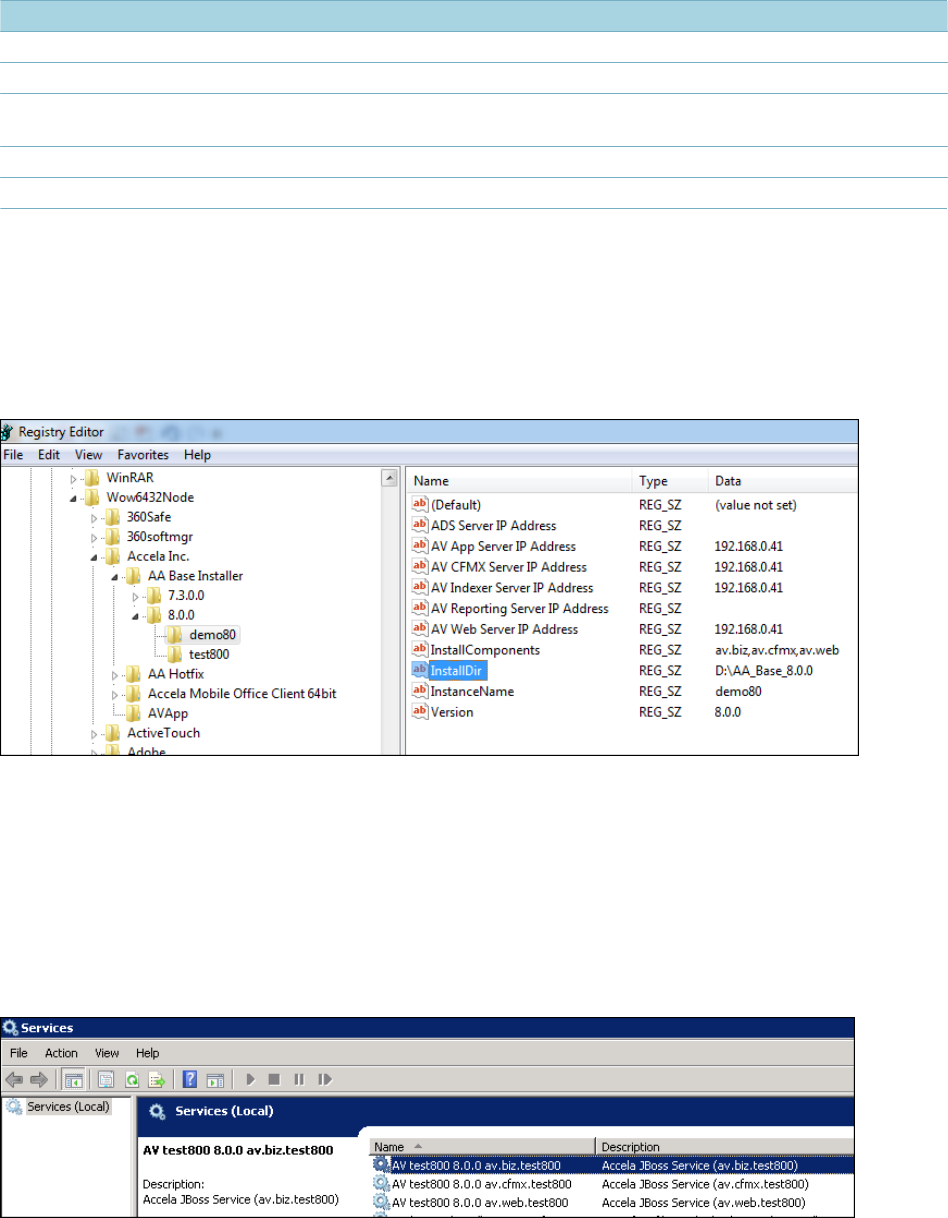This screenshot has width=948, height=1218.
Task: Select AV test800 8.0.0 av.biz.test800 service row
Action: click(x=612, y=1165)
